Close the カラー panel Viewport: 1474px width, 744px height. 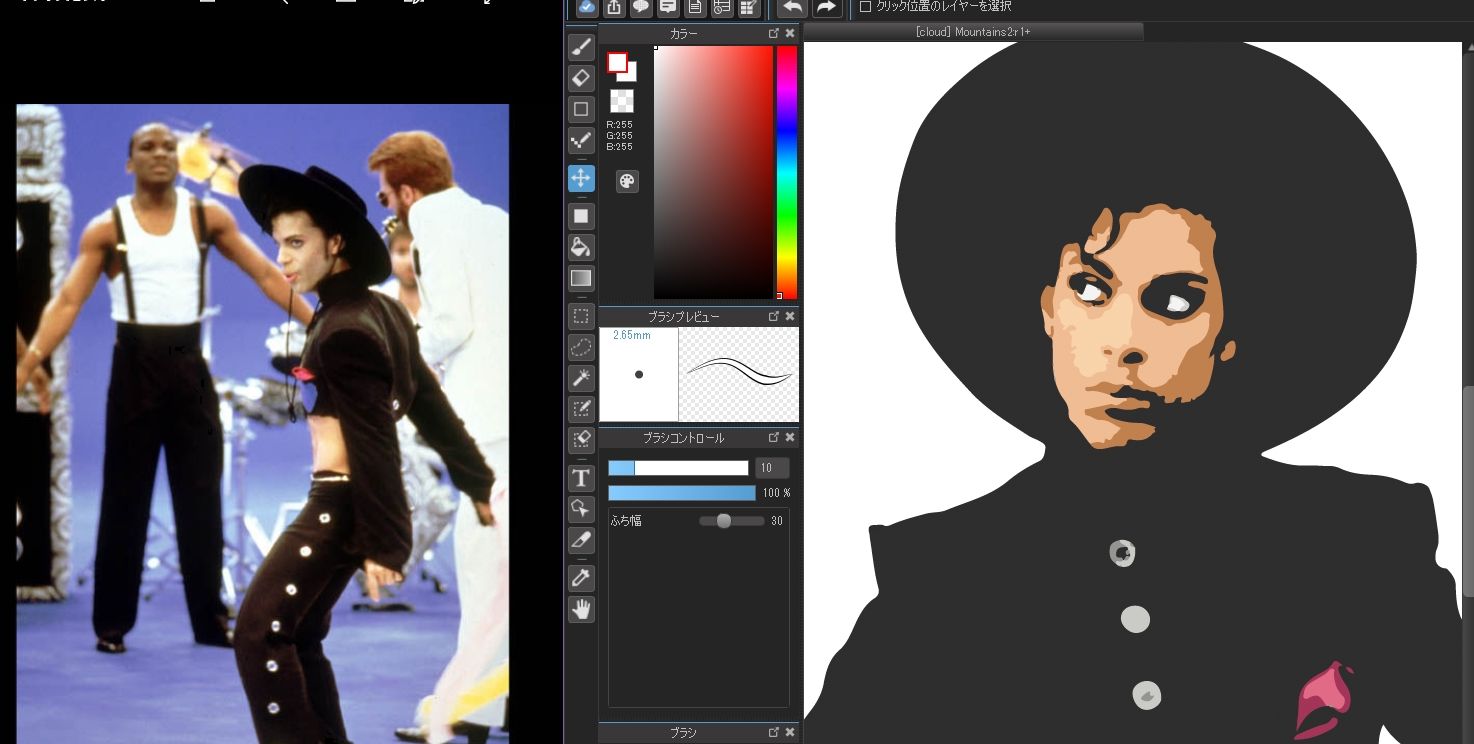(x=790, y=33)
